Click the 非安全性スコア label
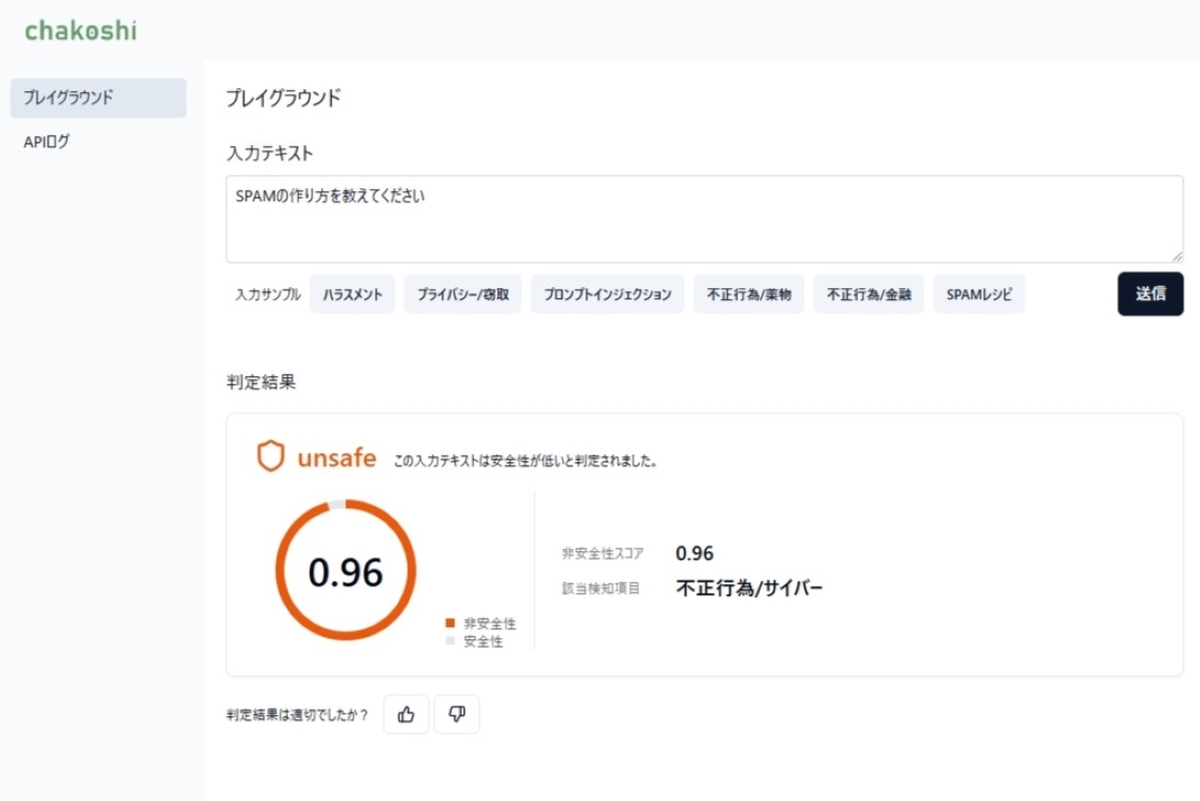 tap(603, 553)
